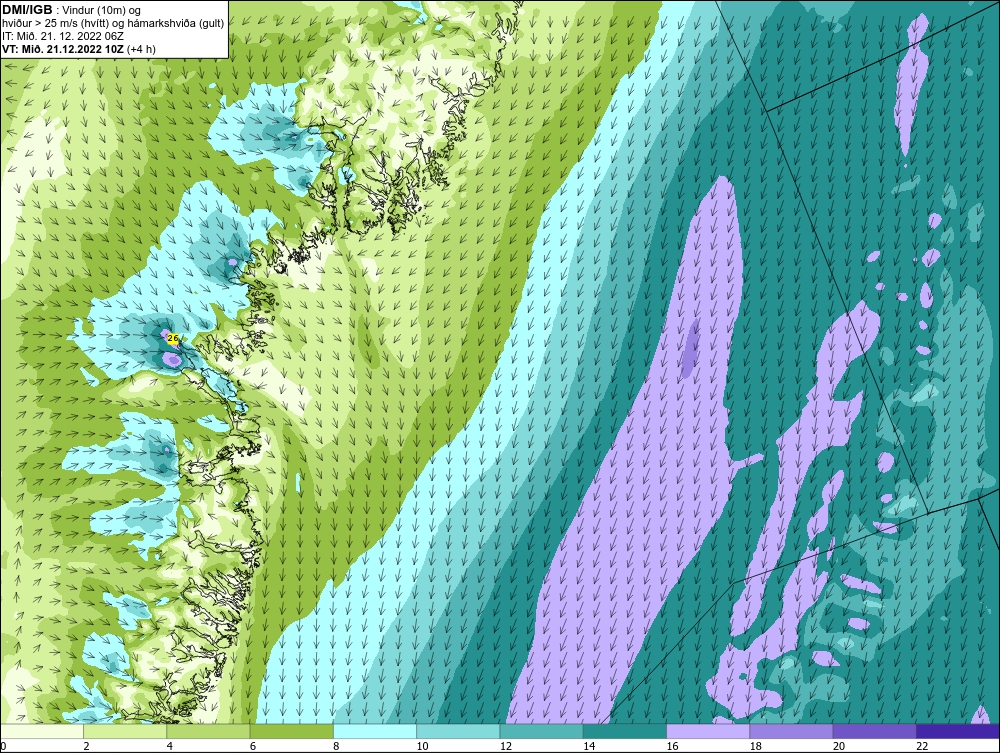1000x753 pixels.
Task: Click the 'DMI/IGB : Vindur (10m) og' title line
Action: (x=72, y=10)
